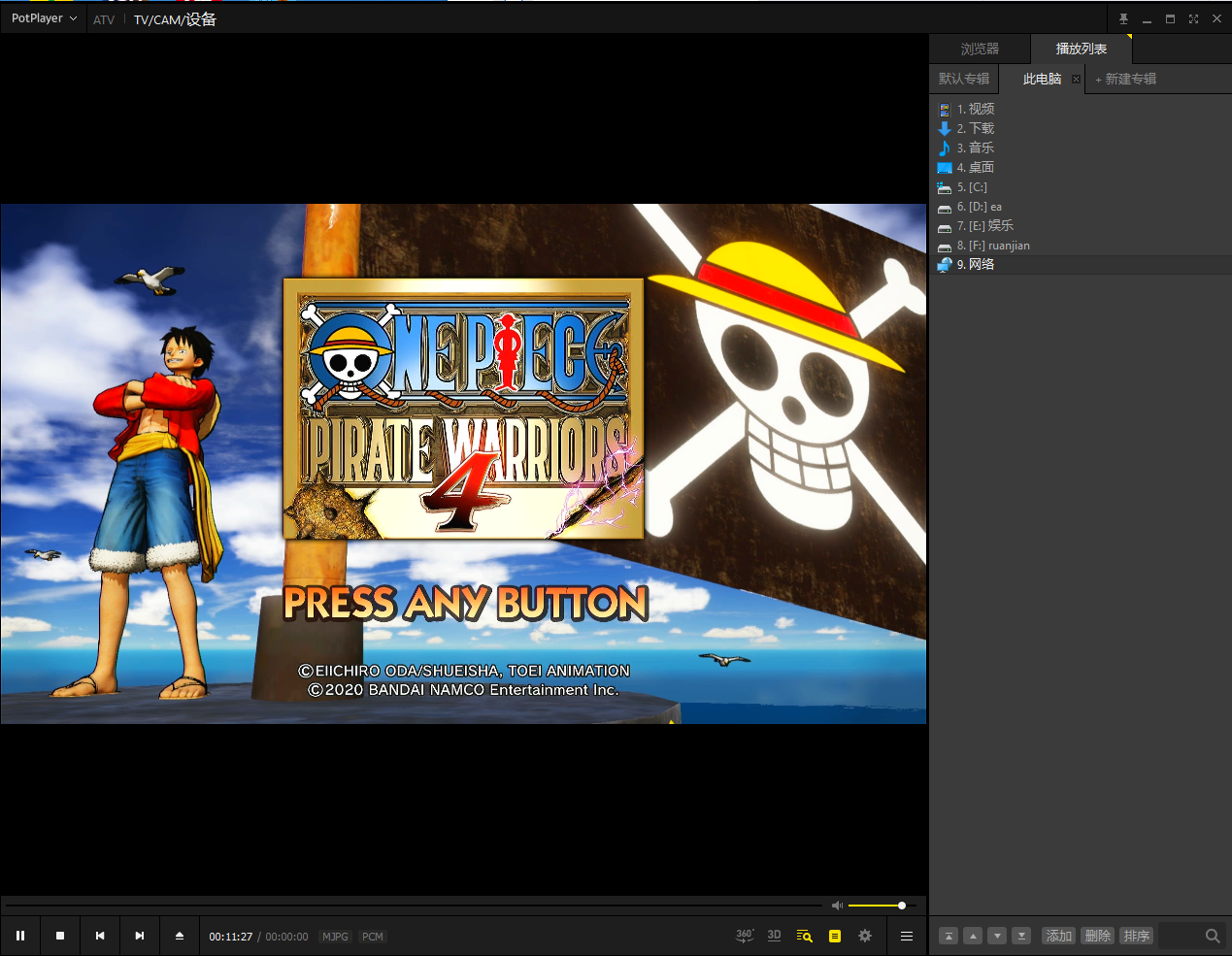Switch player to fullscreen mode icon
1232x956 pixels.
pos(1193,18)
